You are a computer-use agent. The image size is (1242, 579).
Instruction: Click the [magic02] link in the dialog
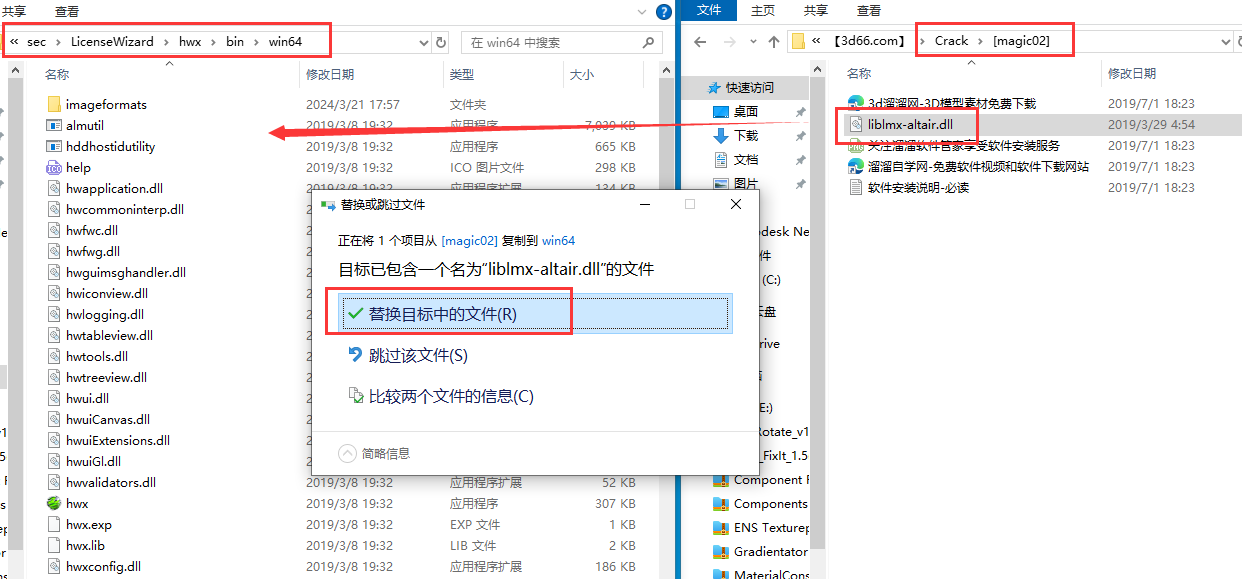469,240
